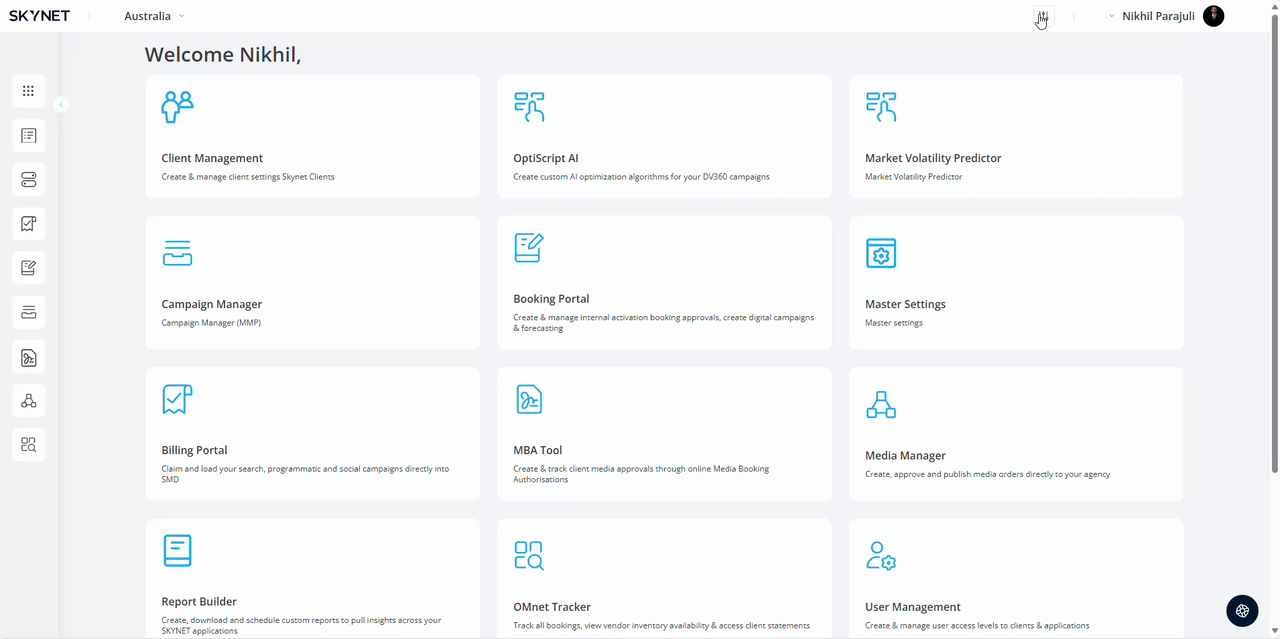Click the OMnet Tracker card icon
Image resolution: width=1280 pixels, height=639 pixels.
coord(529,556)
